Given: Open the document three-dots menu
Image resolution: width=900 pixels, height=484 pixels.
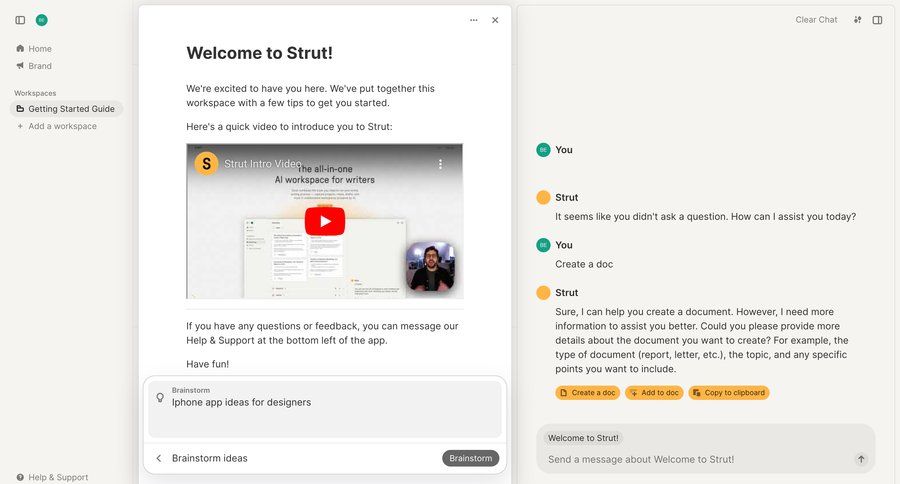Looking at the screenshot, I should click(x=474, y=20).
